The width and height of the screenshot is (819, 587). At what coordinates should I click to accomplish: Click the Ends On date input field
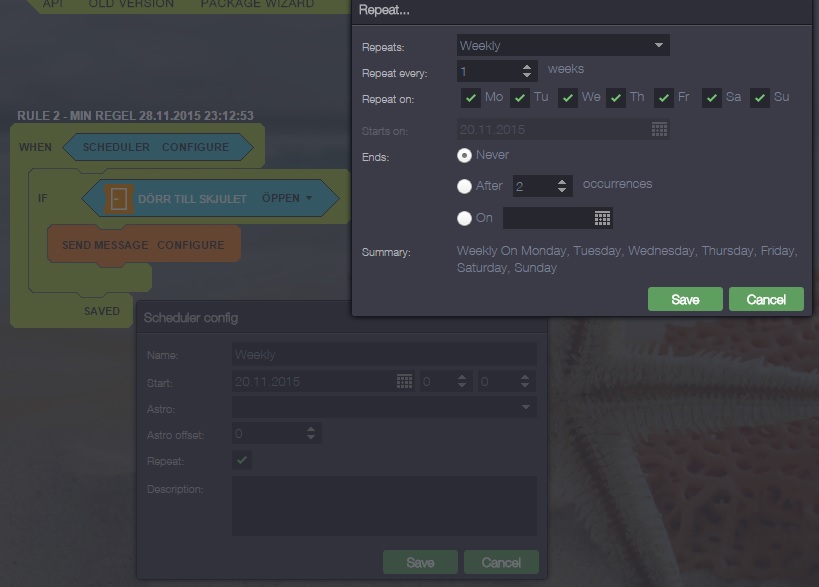pos(547,218)
